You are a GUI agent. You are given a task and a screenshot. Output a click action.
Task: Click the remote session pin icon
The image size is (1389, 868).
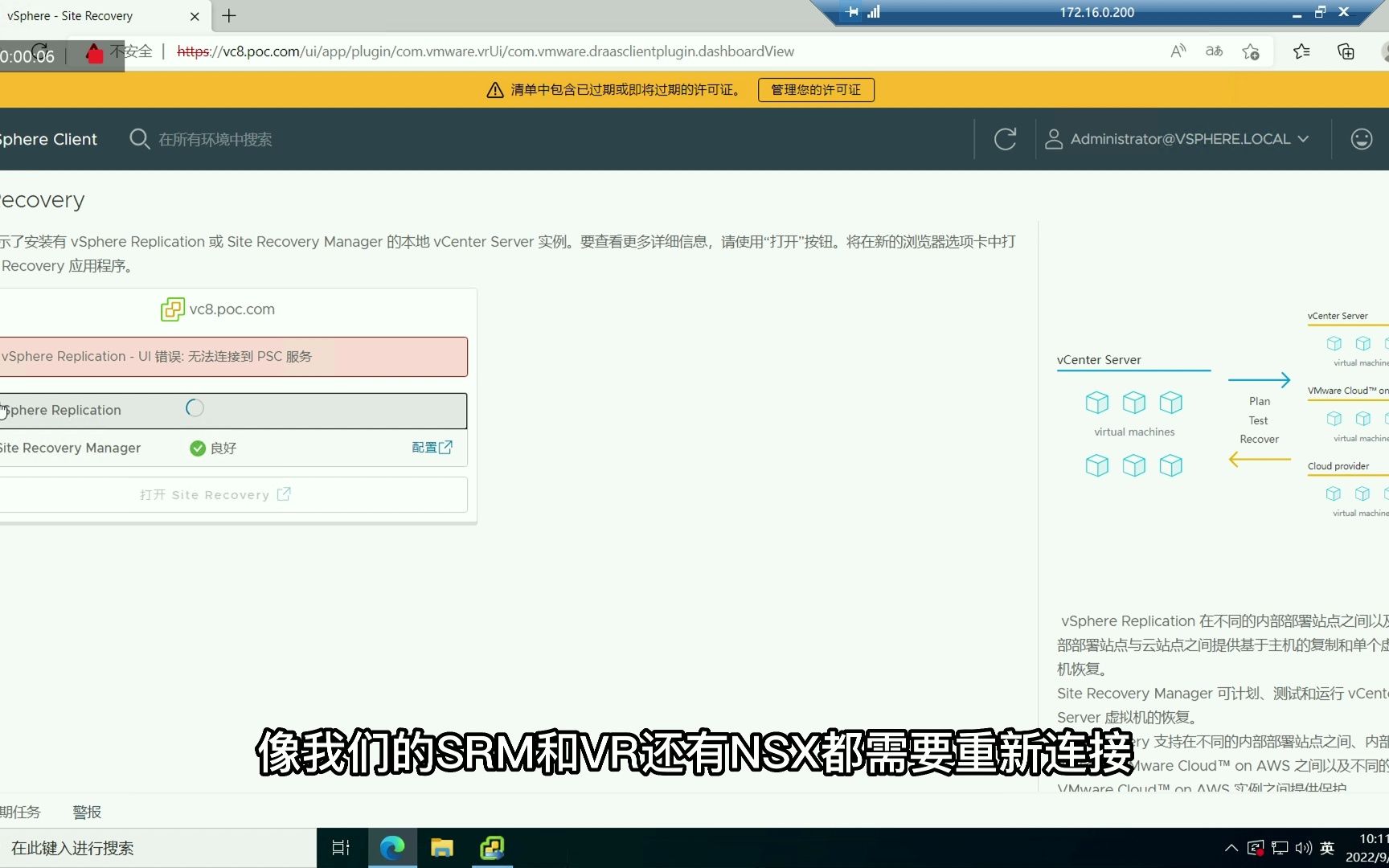852,12
